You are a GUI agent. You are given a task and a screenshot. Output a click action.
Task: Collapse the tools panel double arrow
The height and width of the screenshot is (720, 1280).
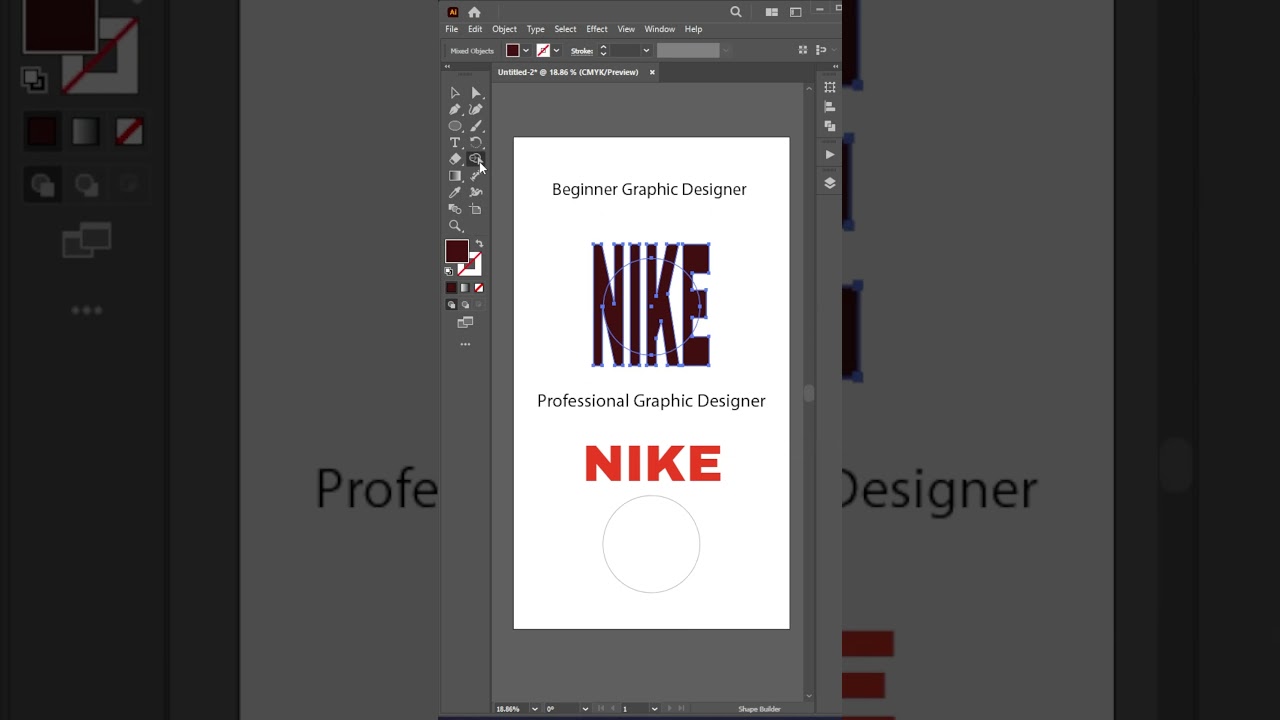(x=447, y=67)
